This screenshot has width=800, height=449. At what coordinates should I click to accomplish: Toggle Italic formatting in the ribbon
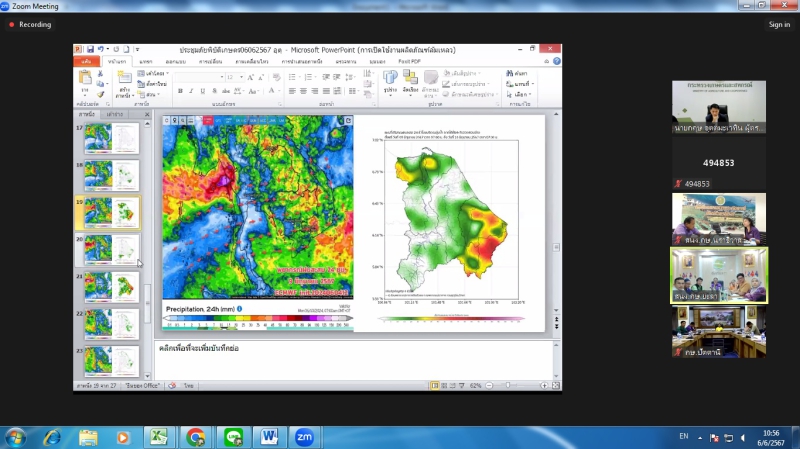click(192, 90)
